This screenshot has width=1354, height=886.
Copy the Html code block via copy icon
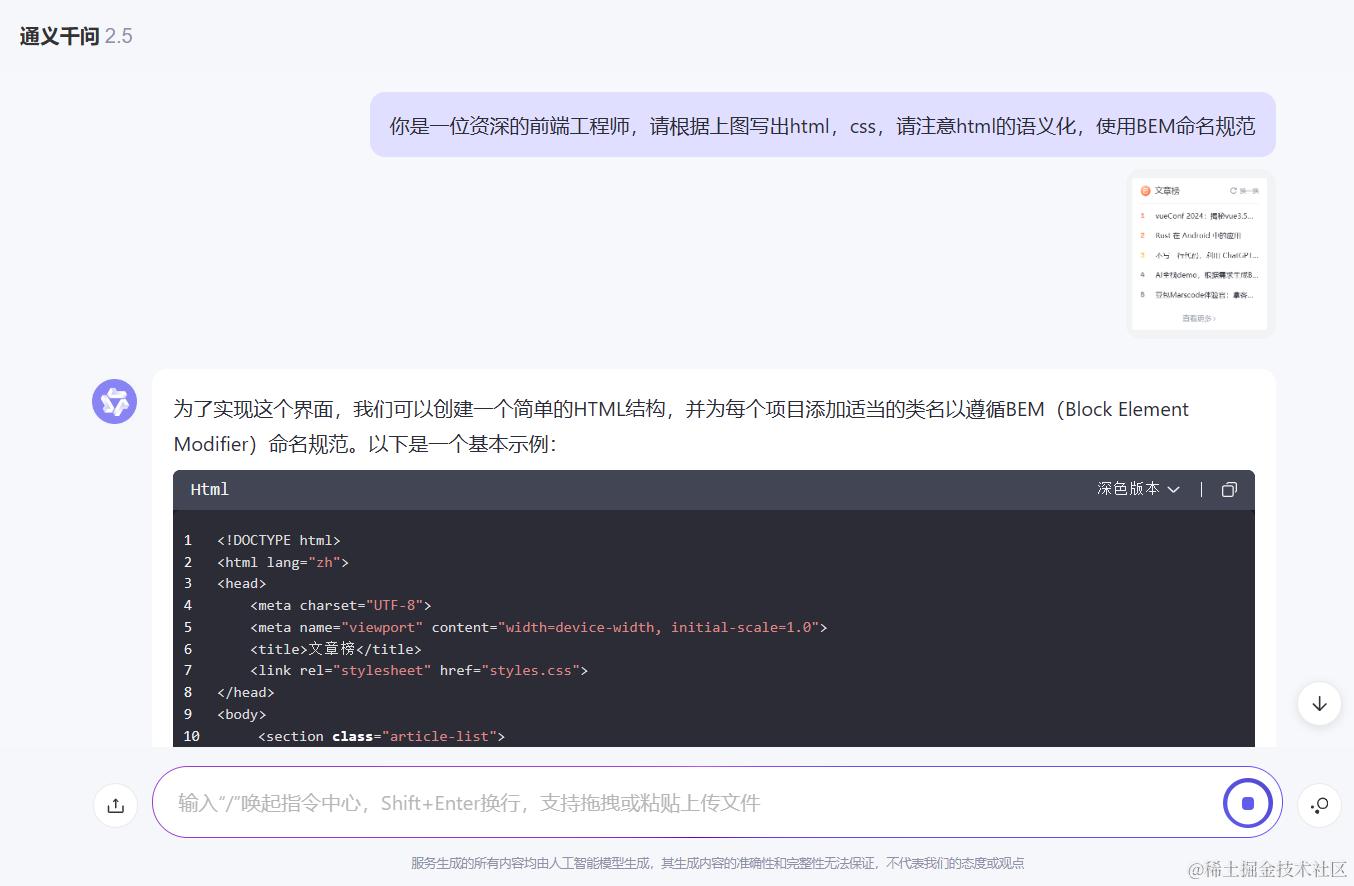[1229, 489]
